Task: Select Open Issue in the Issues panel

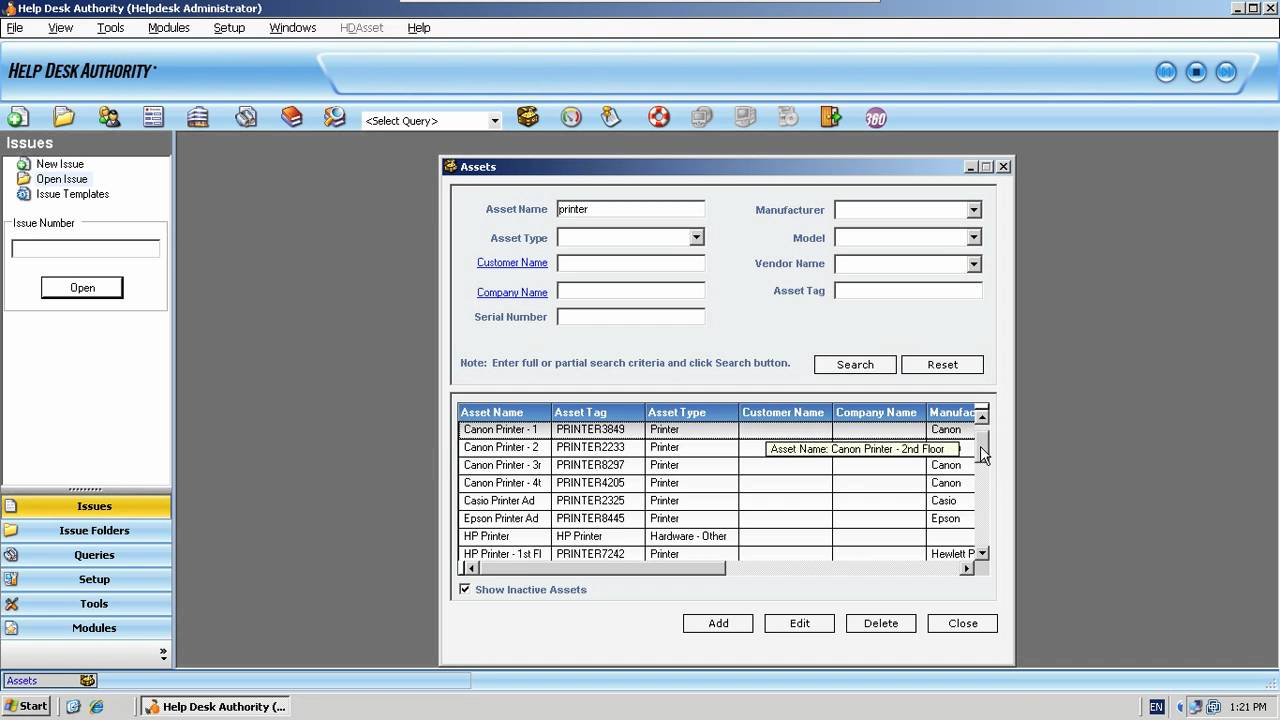Action: pyautogui.click(x=62, y=179)
